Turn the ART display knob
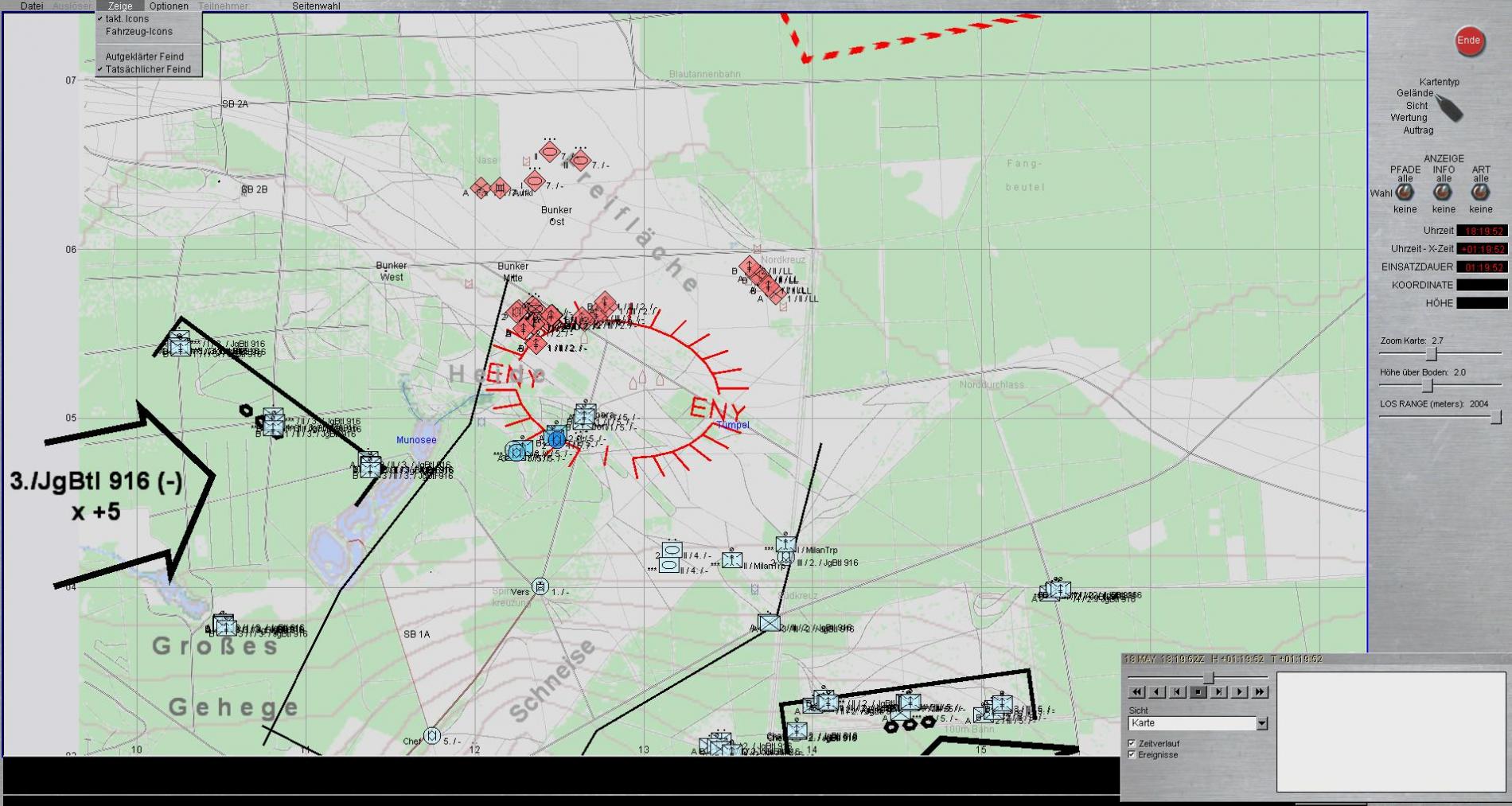Viewport: 1512px width, 806px height. 1480,193
